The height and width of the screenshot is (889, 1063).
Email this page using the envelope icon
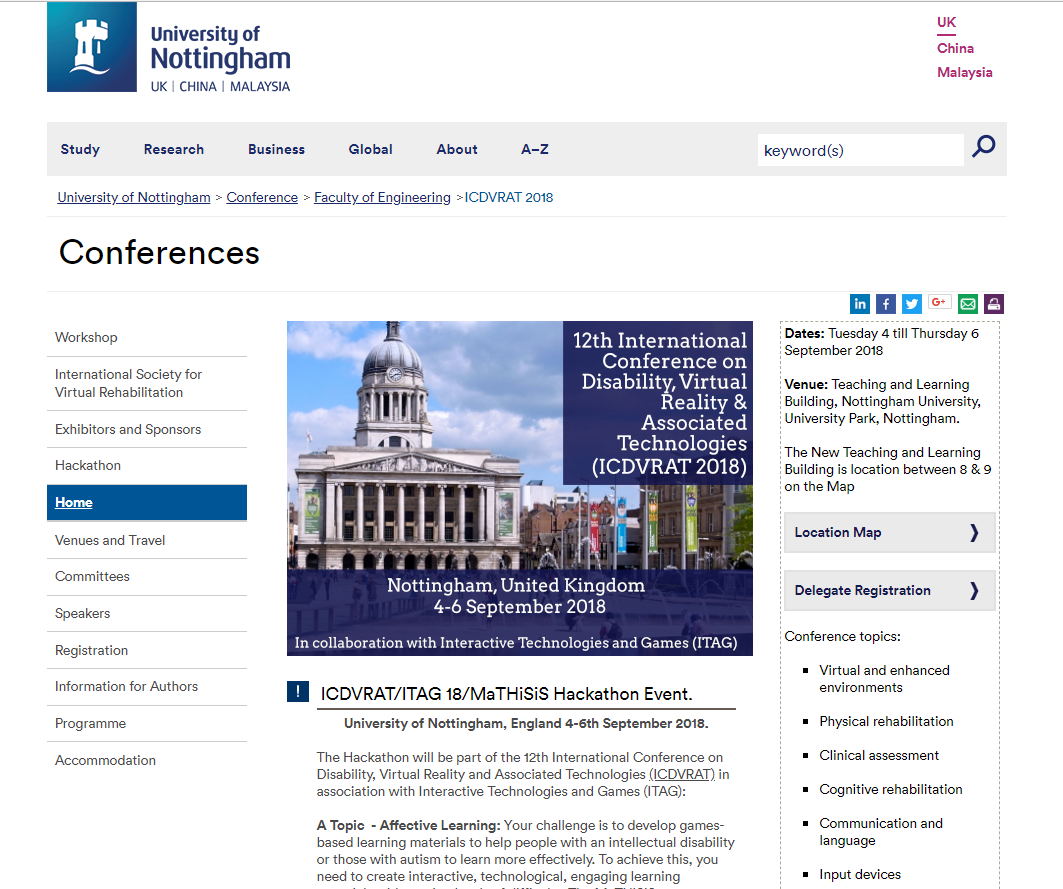tap(967, 304)
